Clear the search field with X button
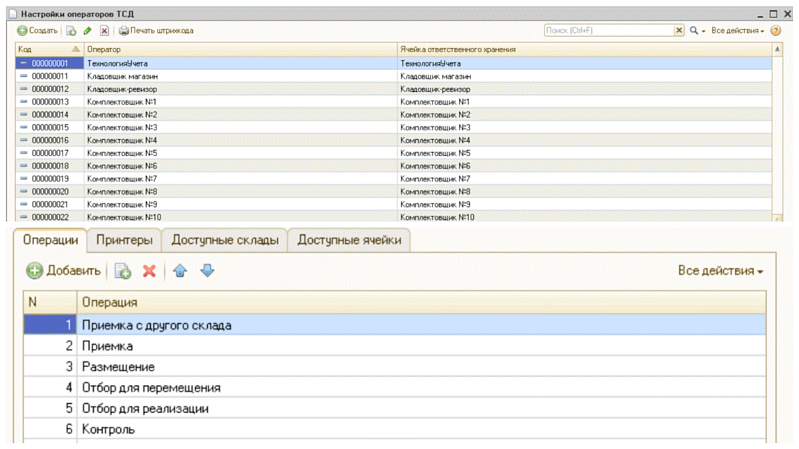The height and width of the screenshot is (449, 799). [x=679, y=31]
